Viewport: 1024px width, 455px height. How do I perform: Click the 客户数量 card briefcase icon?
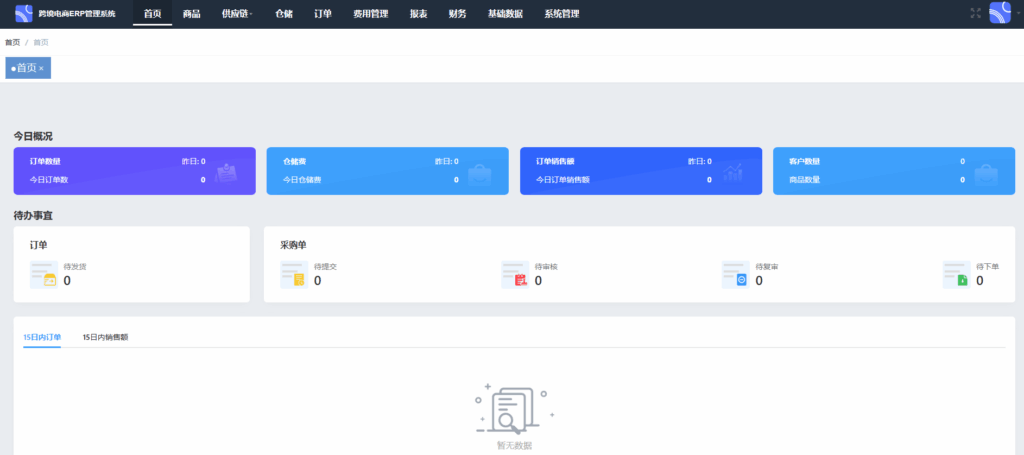[985, 174]
